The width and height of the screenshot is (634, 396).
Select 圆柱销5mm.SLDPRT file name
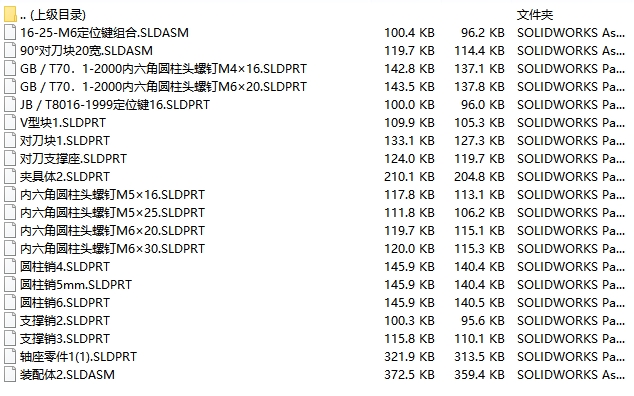pyautogui.click(x=76, y=285)
